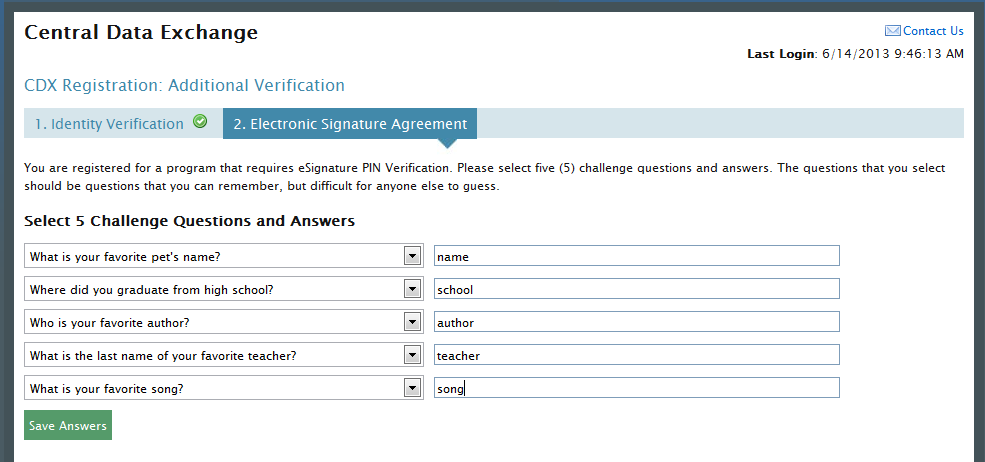Open the high school graduation question dropdown
Viewport: 985px width, 462px height.
click(x=411, y=289)
